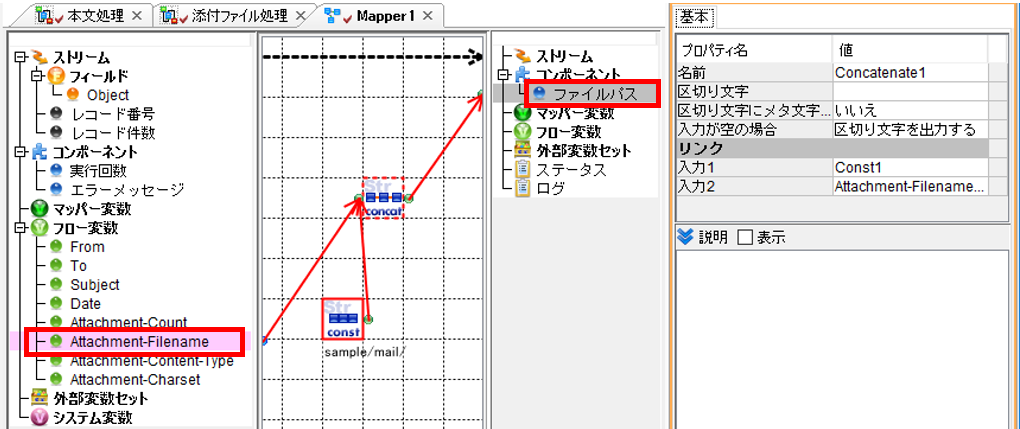Click the left コンポーネント puzzle icon
1020x429 pixels.
[38, 152]
